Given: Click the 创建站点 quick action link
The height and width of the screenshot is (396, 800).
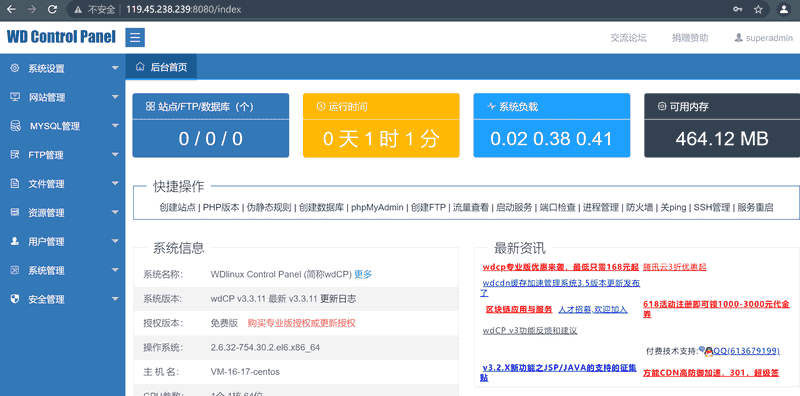Looking at the screenshot, I should pyautogui.click(x=177, y=207).
